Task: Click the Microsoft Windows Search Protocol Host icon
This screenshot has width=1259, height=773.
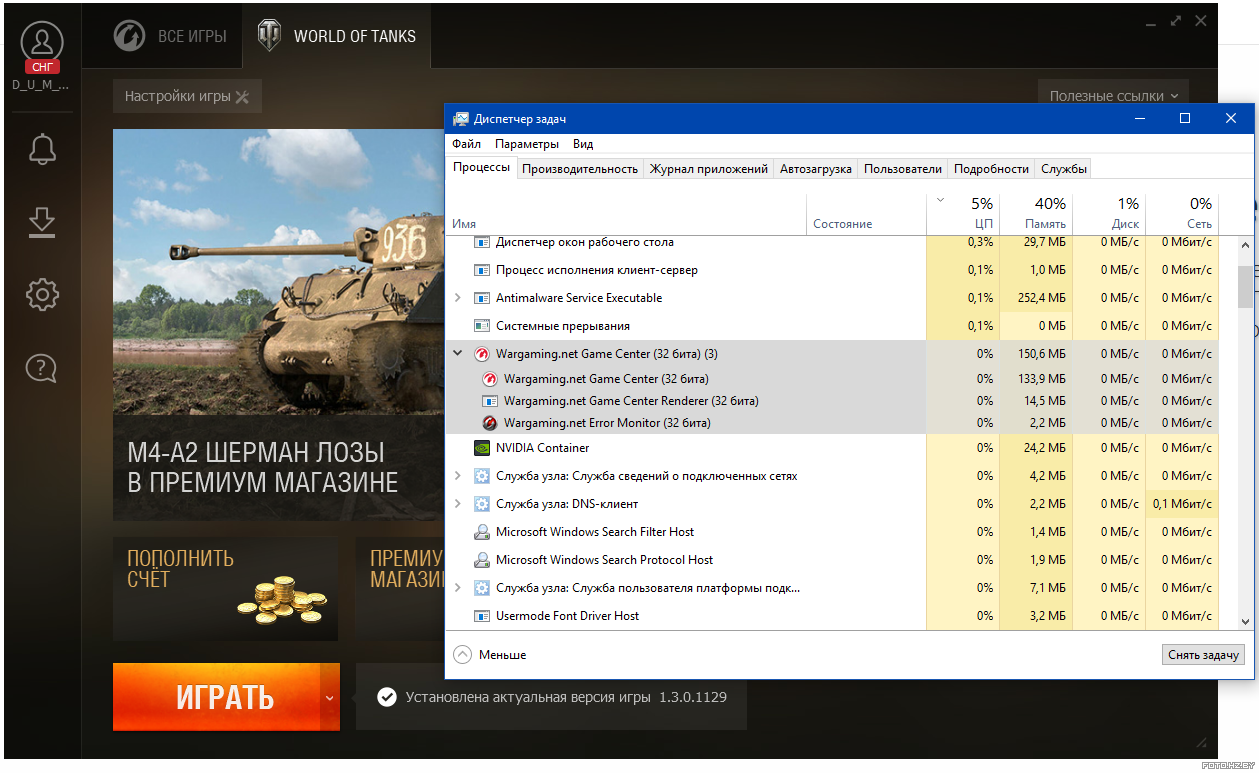Action: [481, 560]
